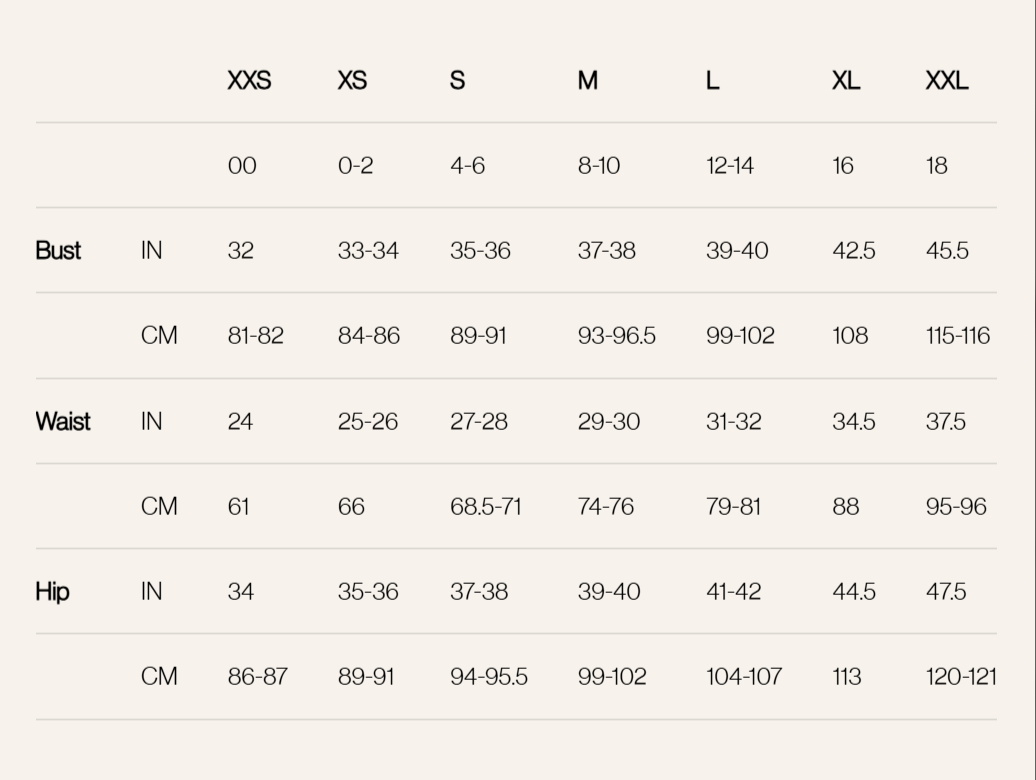1036x780 pixels.
Task: Select the Hip row label
Action: (x=53, y=592)
